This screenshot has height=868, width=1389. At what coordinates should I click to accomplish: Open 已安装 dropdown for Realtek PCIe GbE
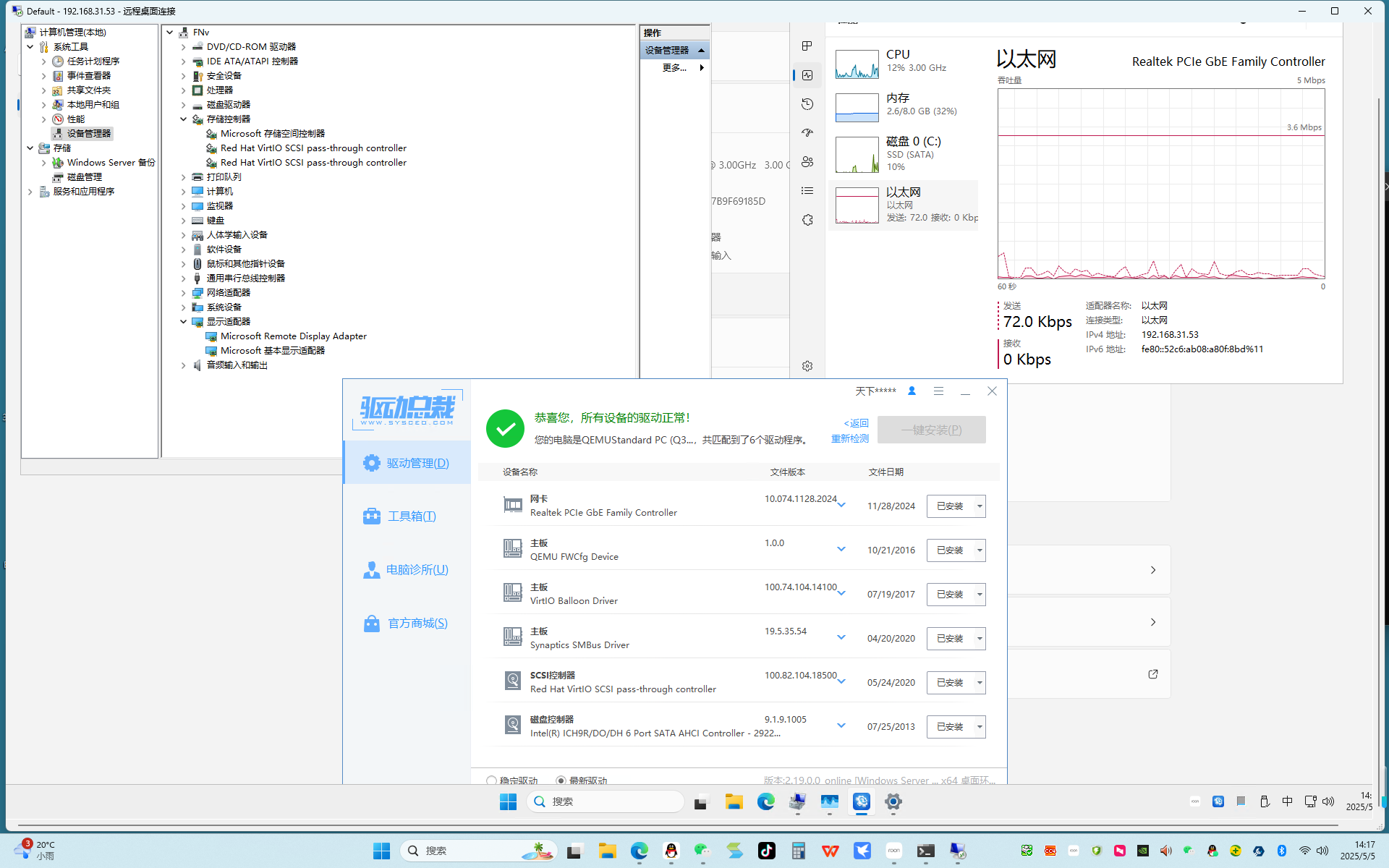coord(980,506)
